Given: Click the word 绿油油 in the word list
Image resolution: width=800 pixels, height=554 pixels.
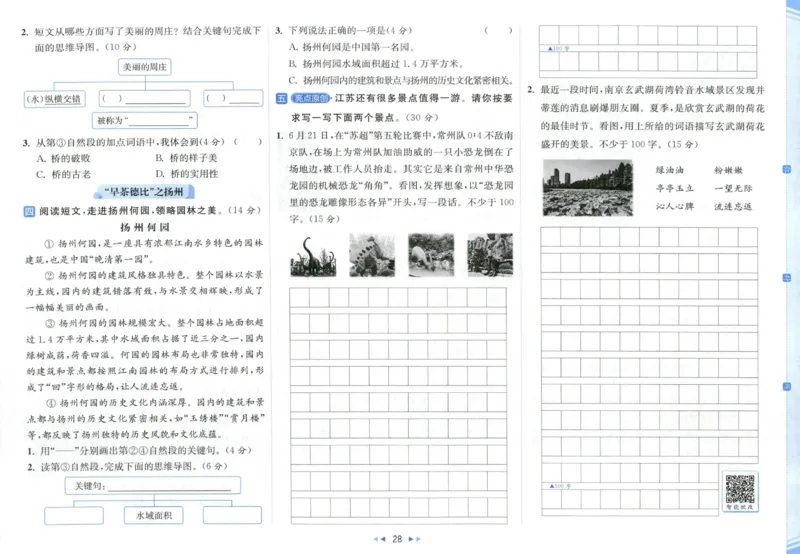Looking at the screenshot, I should coord(669,170).
